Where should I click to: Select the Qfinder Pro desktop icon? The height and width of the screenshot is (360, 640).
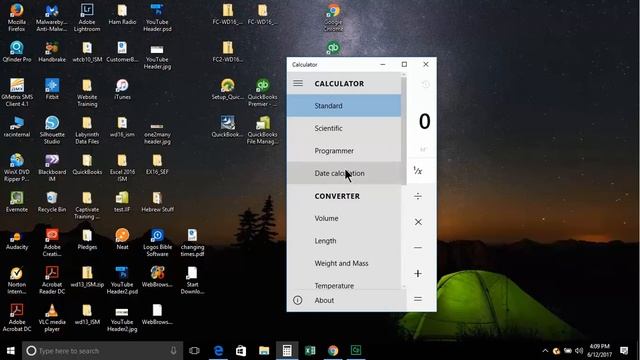tap(17, 51)
